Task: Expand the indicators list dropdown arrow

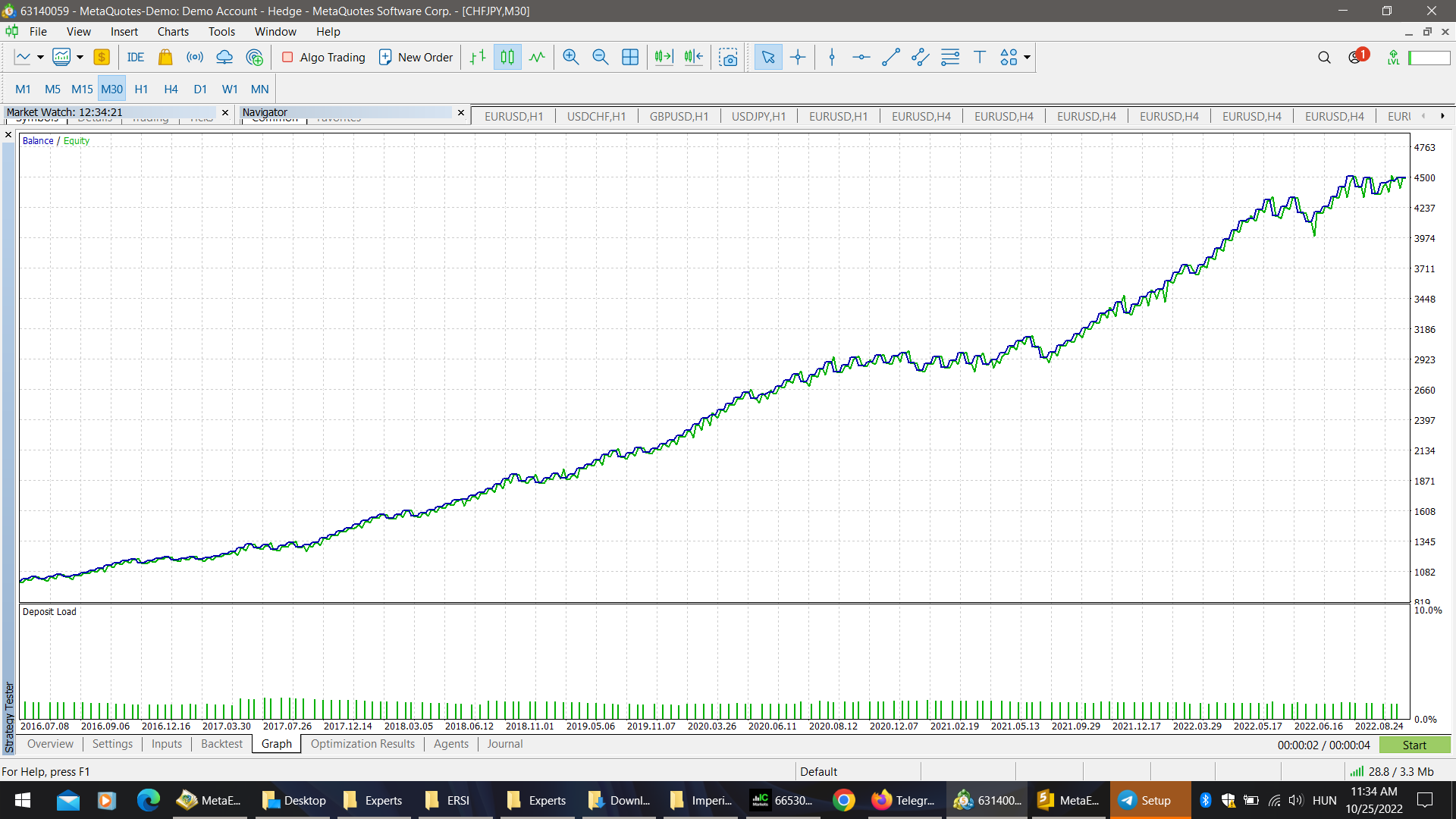Action: pos(80,57)
